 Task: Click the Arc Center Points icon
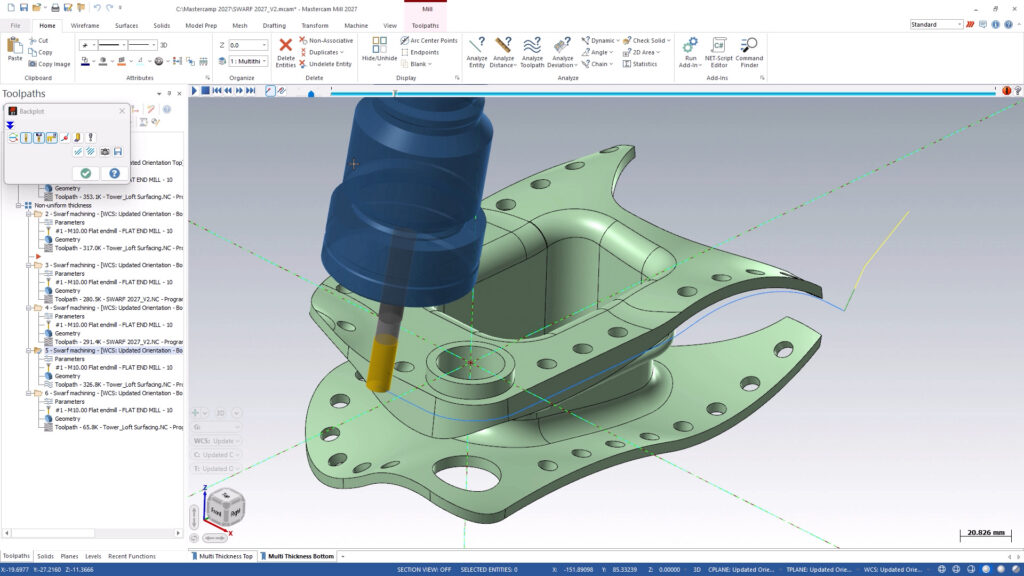[x=405, y=40]
